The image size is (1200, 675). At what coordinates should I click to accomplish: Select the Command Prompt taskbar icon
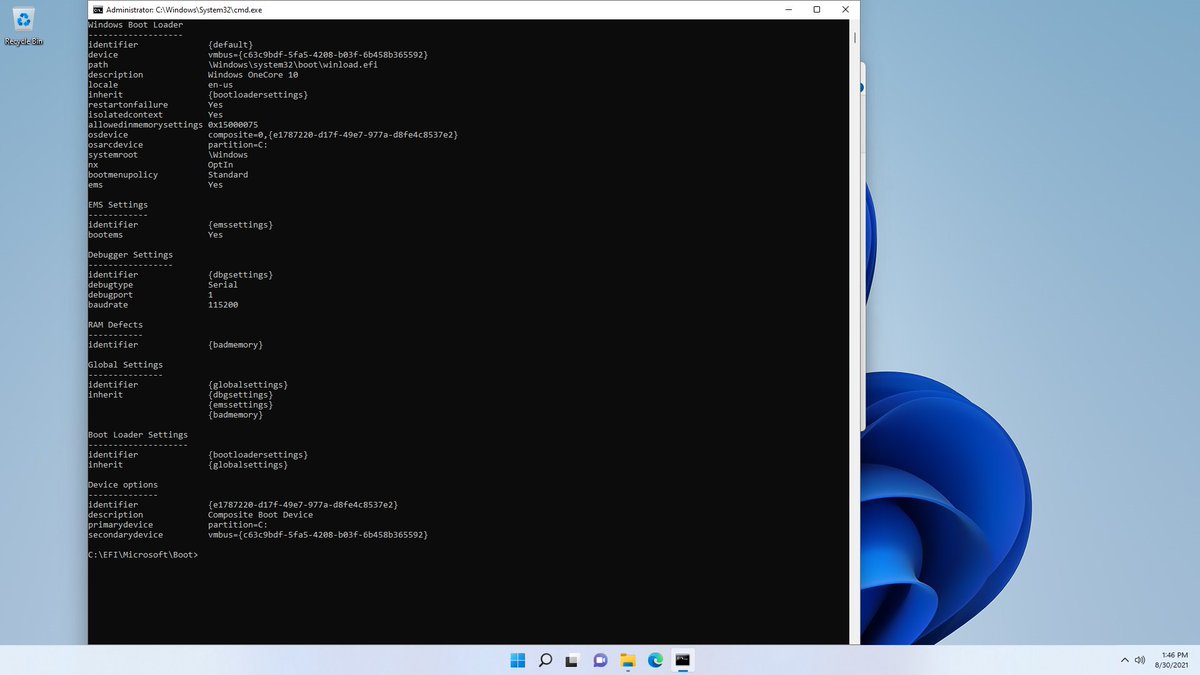[x=683, y=660]
